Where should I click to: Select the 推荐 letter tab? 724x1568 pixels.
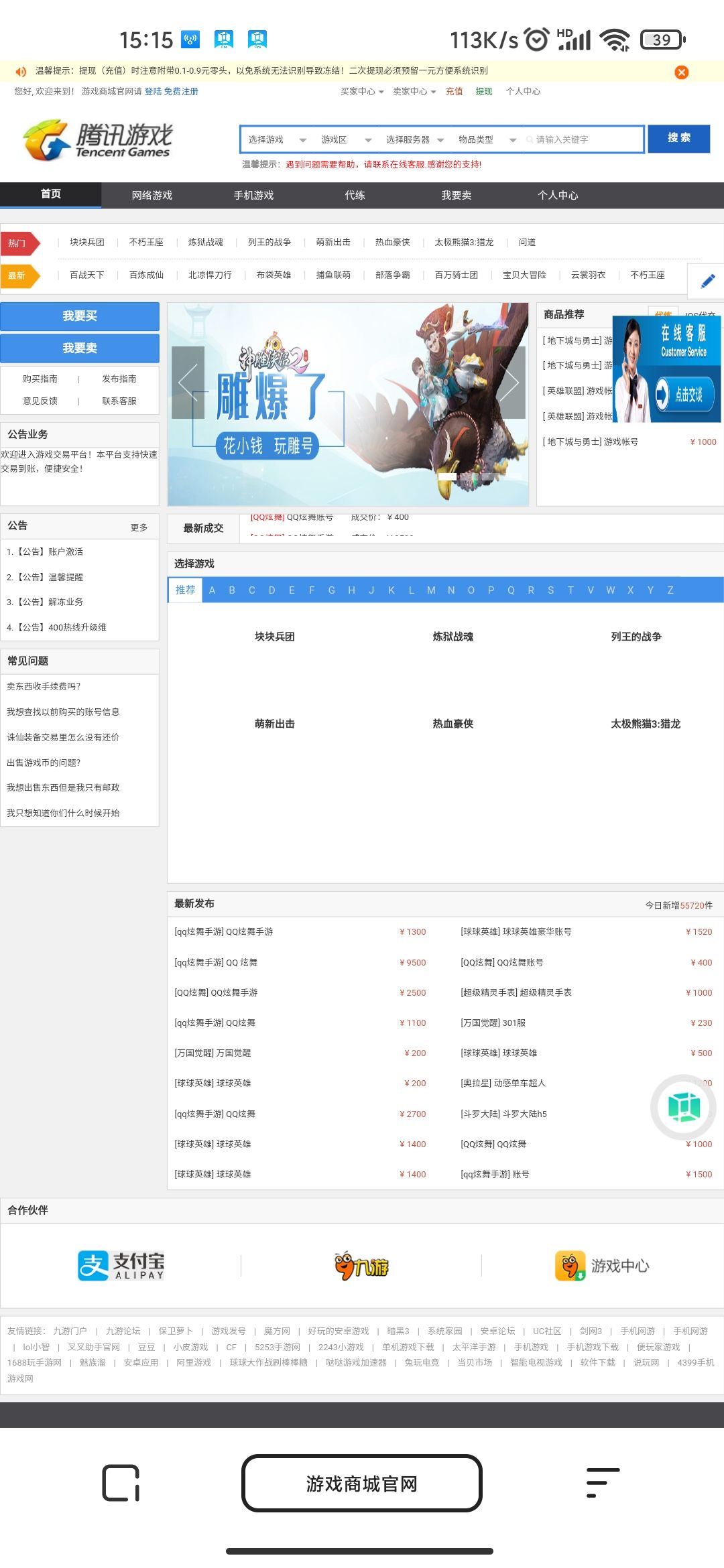185,590
